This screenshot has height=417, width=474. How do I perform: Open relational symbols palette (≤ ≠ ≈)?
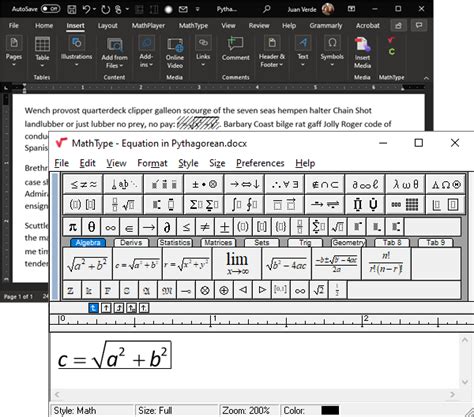83,184
